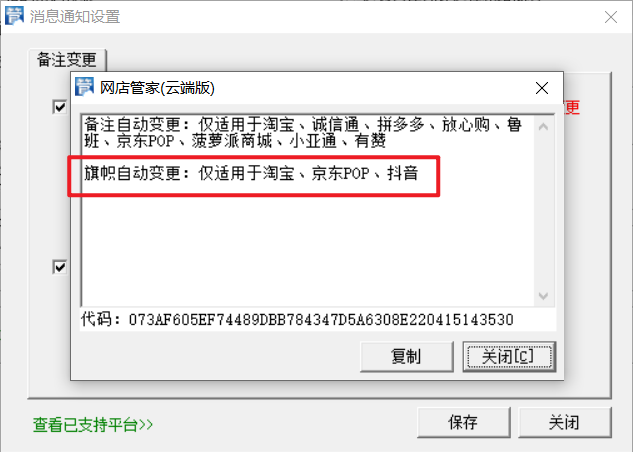The image size is (633, 452).
Task: Click the message box scrollbar track
Action: point(543,211)
